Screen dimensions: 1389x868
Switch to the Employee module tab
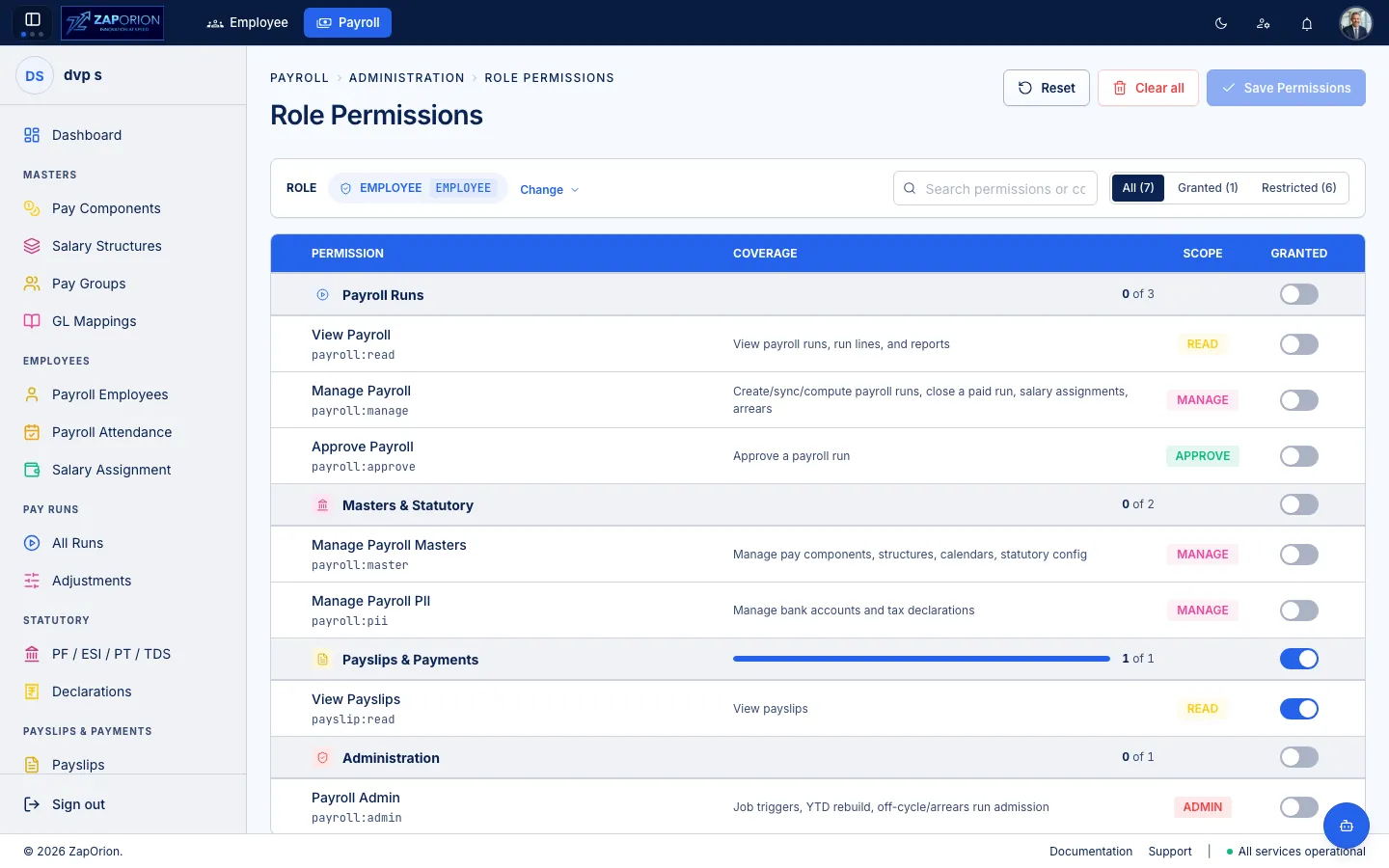pyautogui.click(x=248, y=22)
